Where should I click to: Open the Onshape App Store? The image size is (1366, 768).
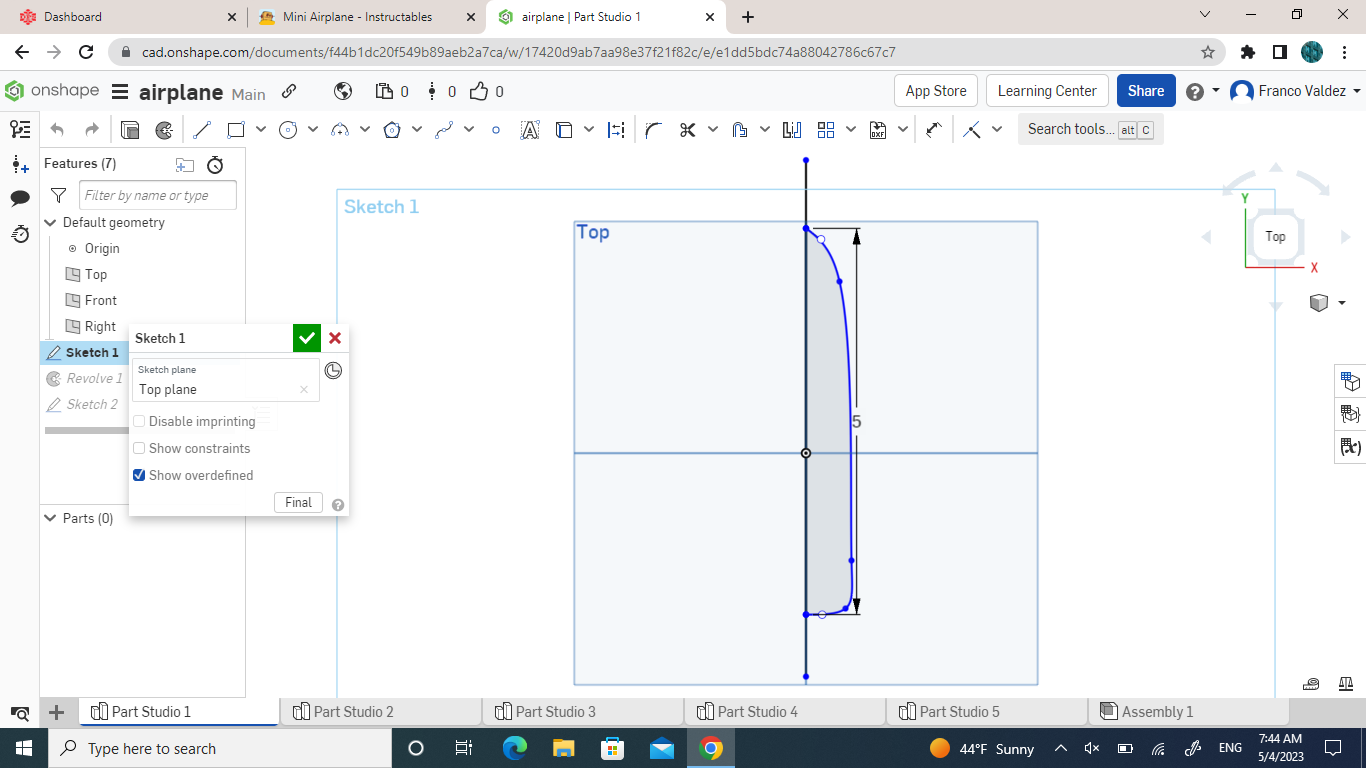pyautogui.click(x=935, y=90)
